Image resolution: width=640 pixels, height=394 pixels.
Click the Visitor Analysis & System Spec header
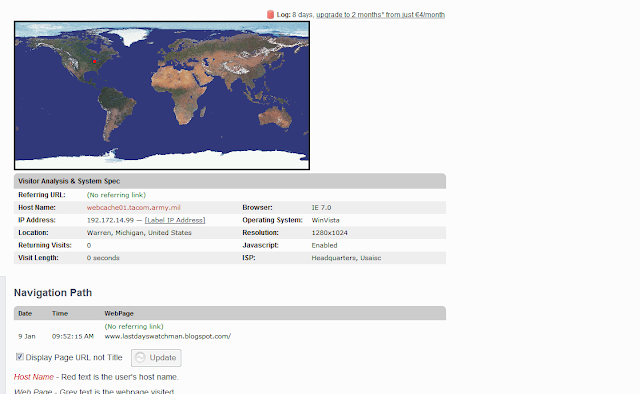230,181
